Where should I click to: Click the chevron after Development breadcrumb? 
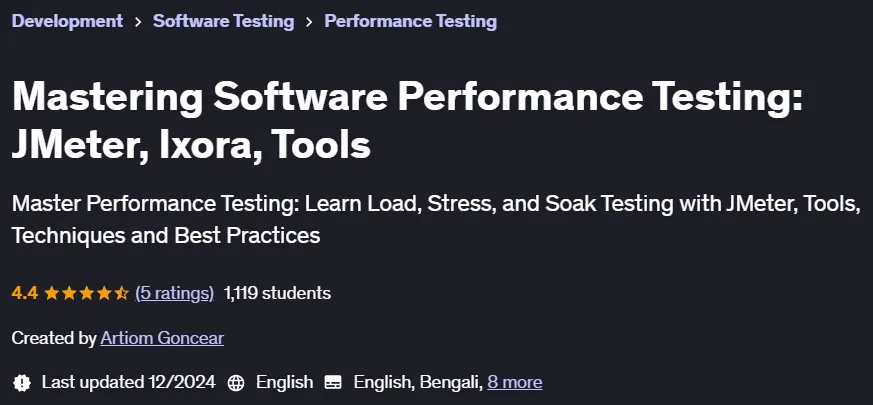pos(138,22)
